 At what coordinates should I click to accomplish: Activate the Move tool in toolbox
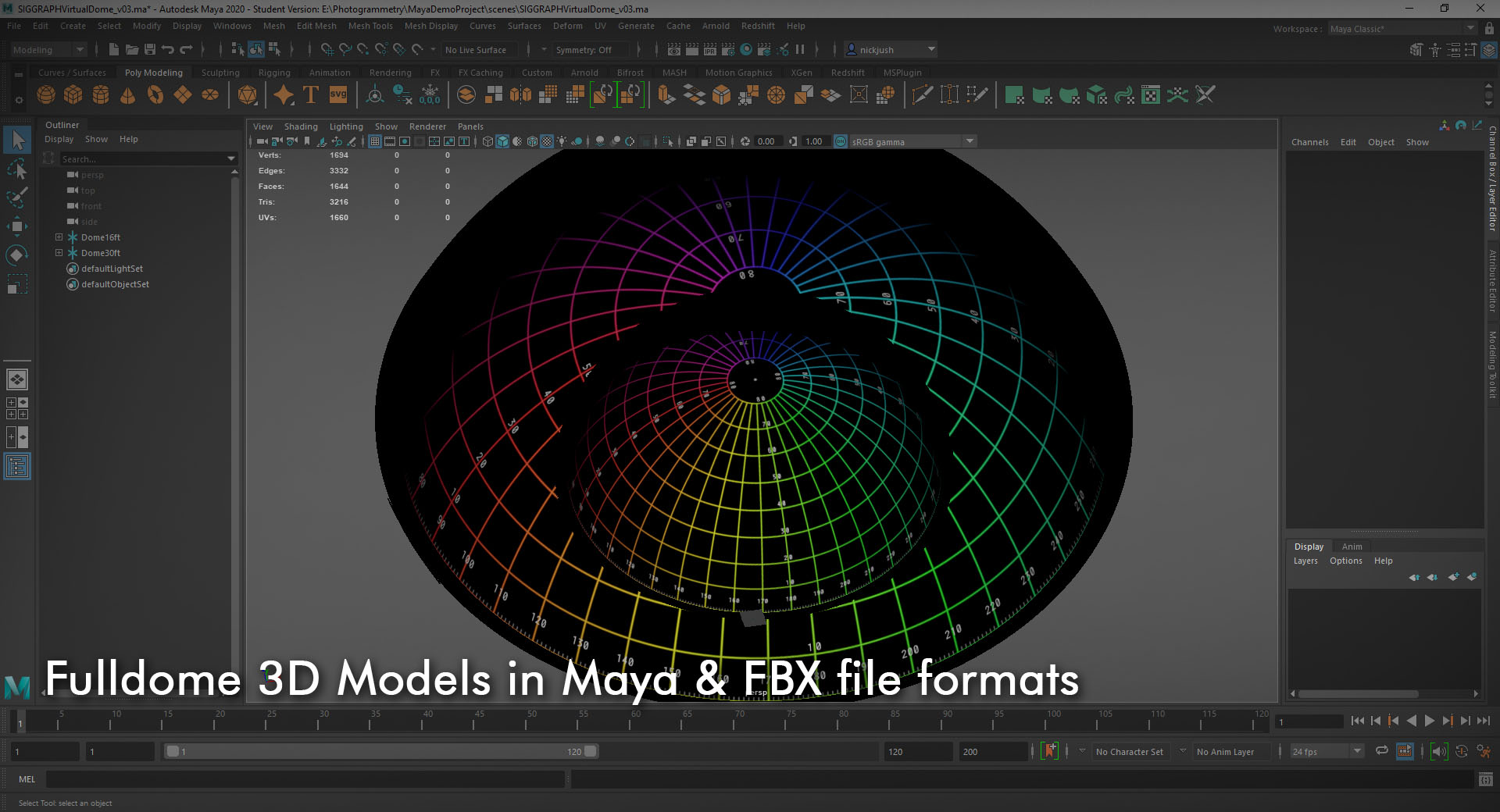(x=17, y=226)
